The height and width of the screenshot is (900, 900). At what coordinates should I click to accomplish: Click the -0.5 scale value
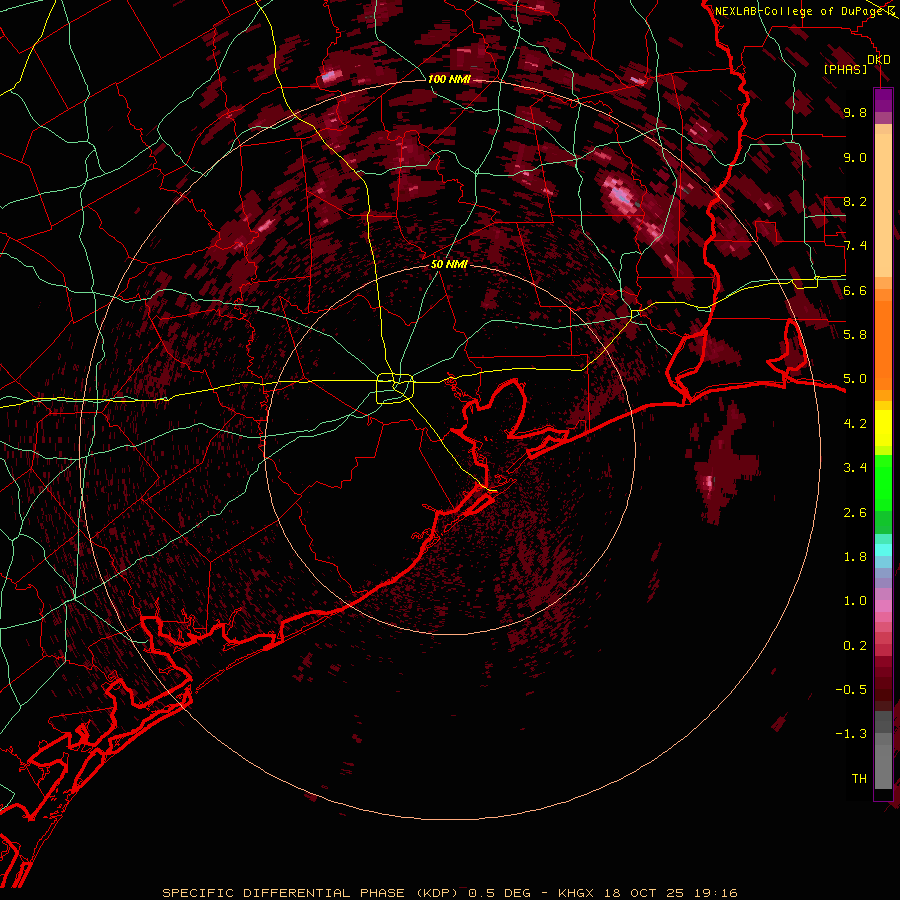coord(851,690)
